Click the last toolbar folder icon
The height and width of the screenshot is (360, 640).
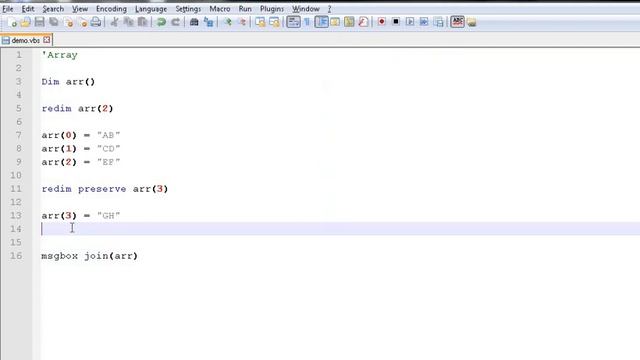point(472,22)
